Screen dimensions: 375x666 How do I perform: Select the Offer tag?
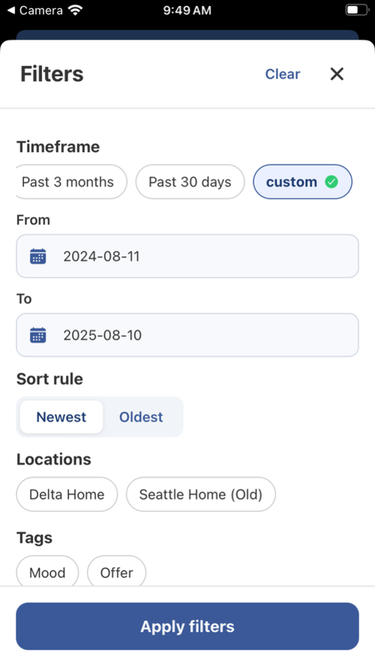pyautogui.click(x=116, y=571)
